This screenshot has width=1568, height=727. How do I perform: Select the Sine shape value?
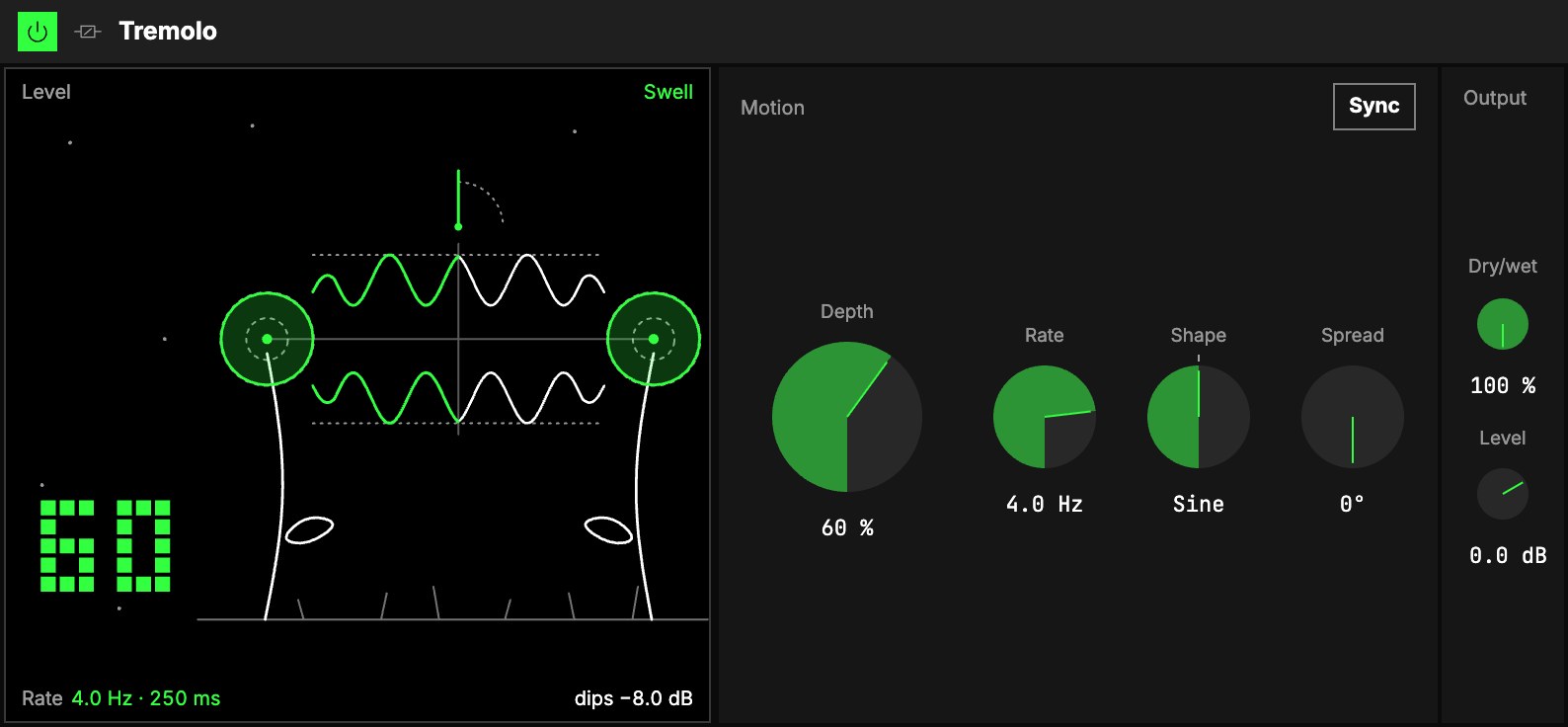(1199, 505)
